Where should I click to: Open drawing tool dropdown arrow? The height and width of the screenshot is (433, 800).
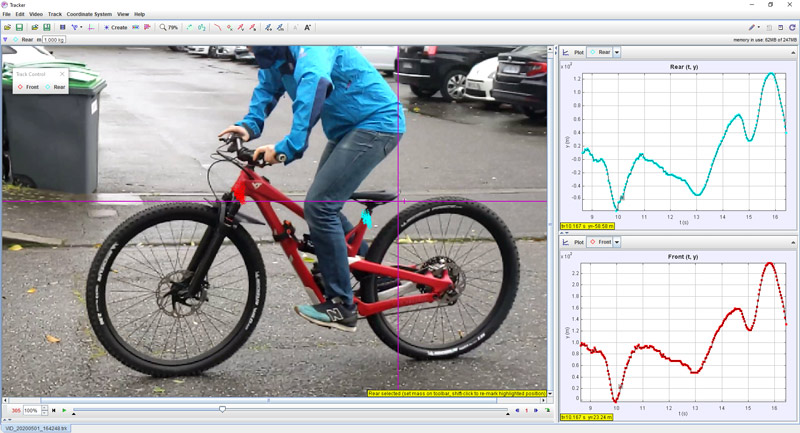click(x=758, y=28)
